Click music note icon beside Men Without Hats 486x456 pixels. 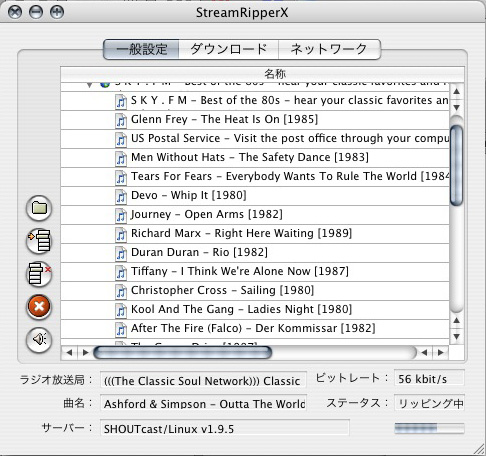121,158
